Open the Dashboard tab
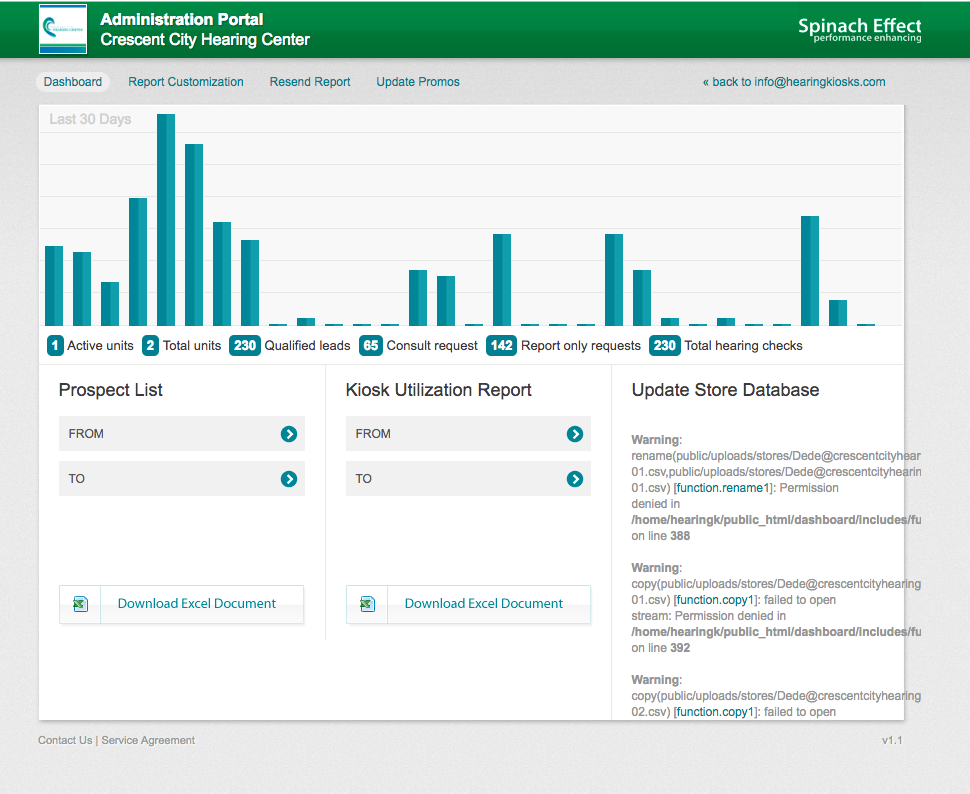The height and width of the screenshot is (794, 970). click(73, 82)
